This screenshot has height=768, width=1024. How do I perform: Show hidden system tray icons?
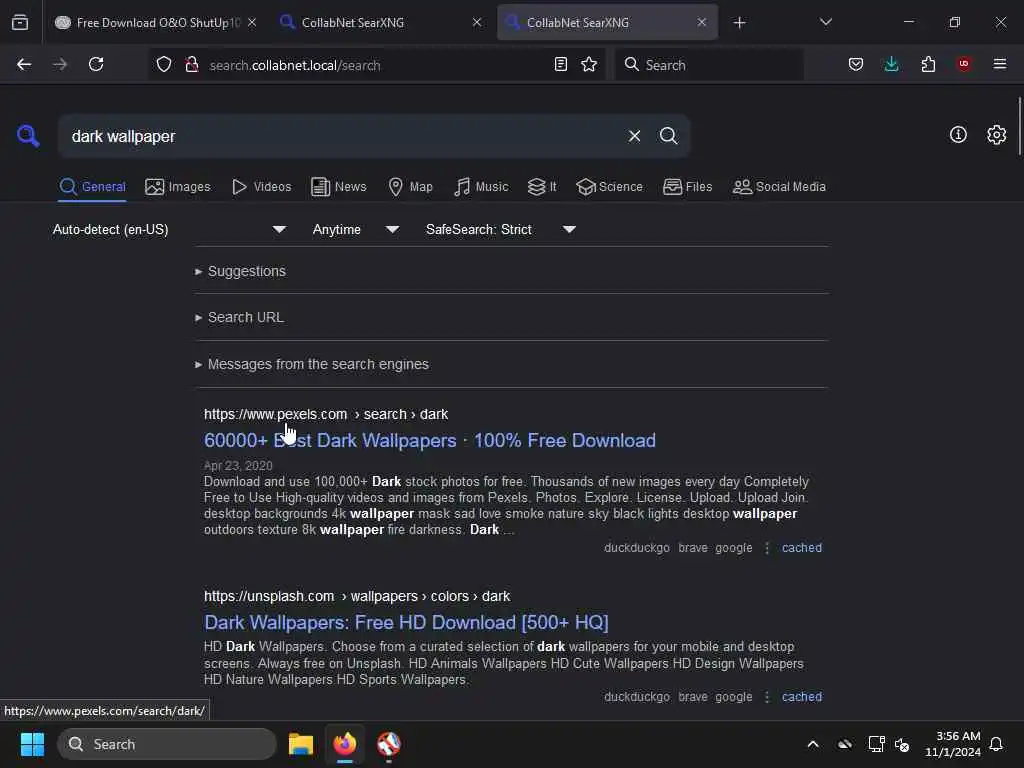813,744
